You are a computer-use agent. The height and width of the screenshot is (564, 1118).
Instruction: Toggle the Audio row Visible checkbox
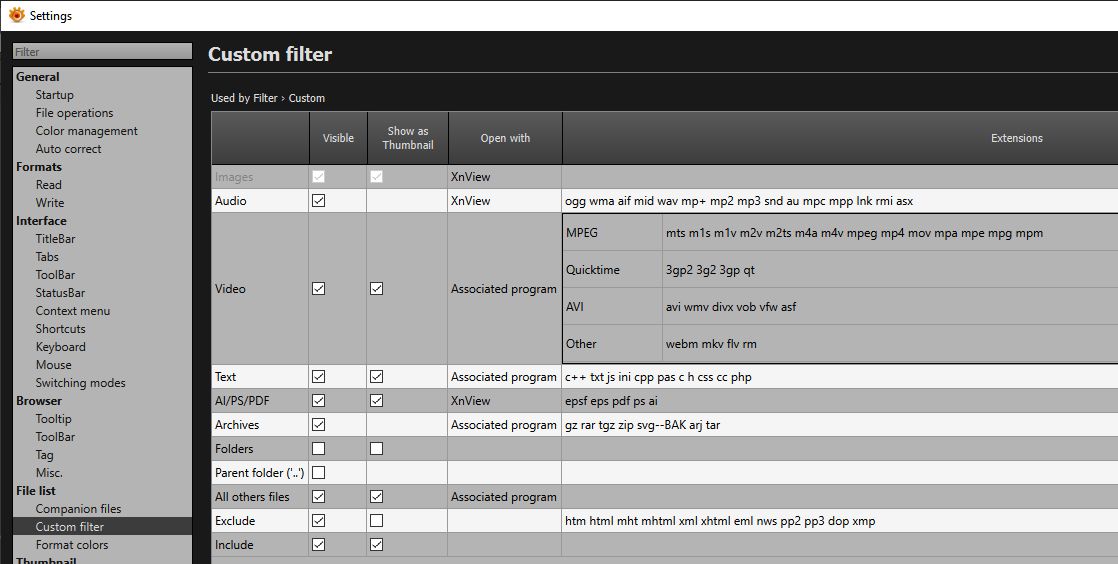click(x=319, y=200)
